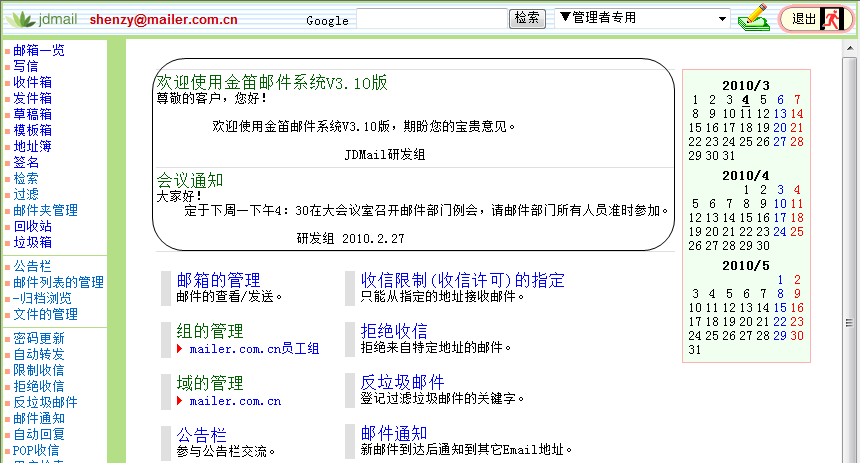The height and width of the screenshot is (463, 860).
Task: Select day 30 in the 2010/4 calendar
Action: 763,246
